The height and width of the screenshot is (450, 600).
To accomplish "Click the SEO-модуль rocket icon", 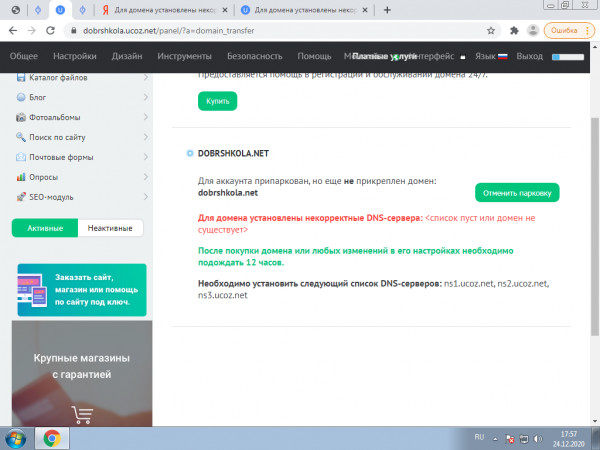I will [x=21, y=197].
